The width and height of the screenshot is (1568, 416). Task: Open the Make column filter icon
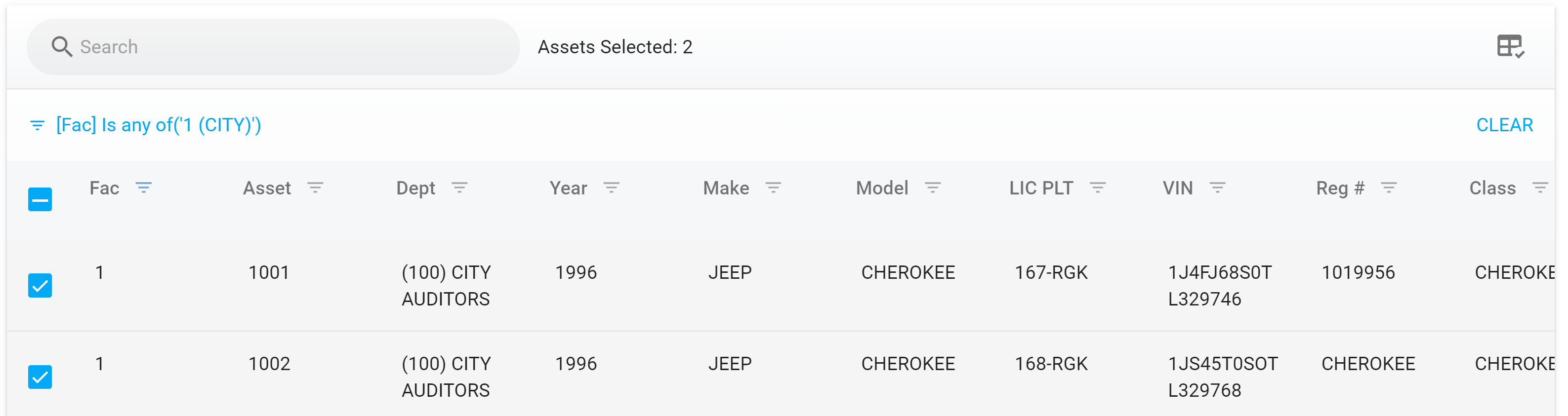774,188
